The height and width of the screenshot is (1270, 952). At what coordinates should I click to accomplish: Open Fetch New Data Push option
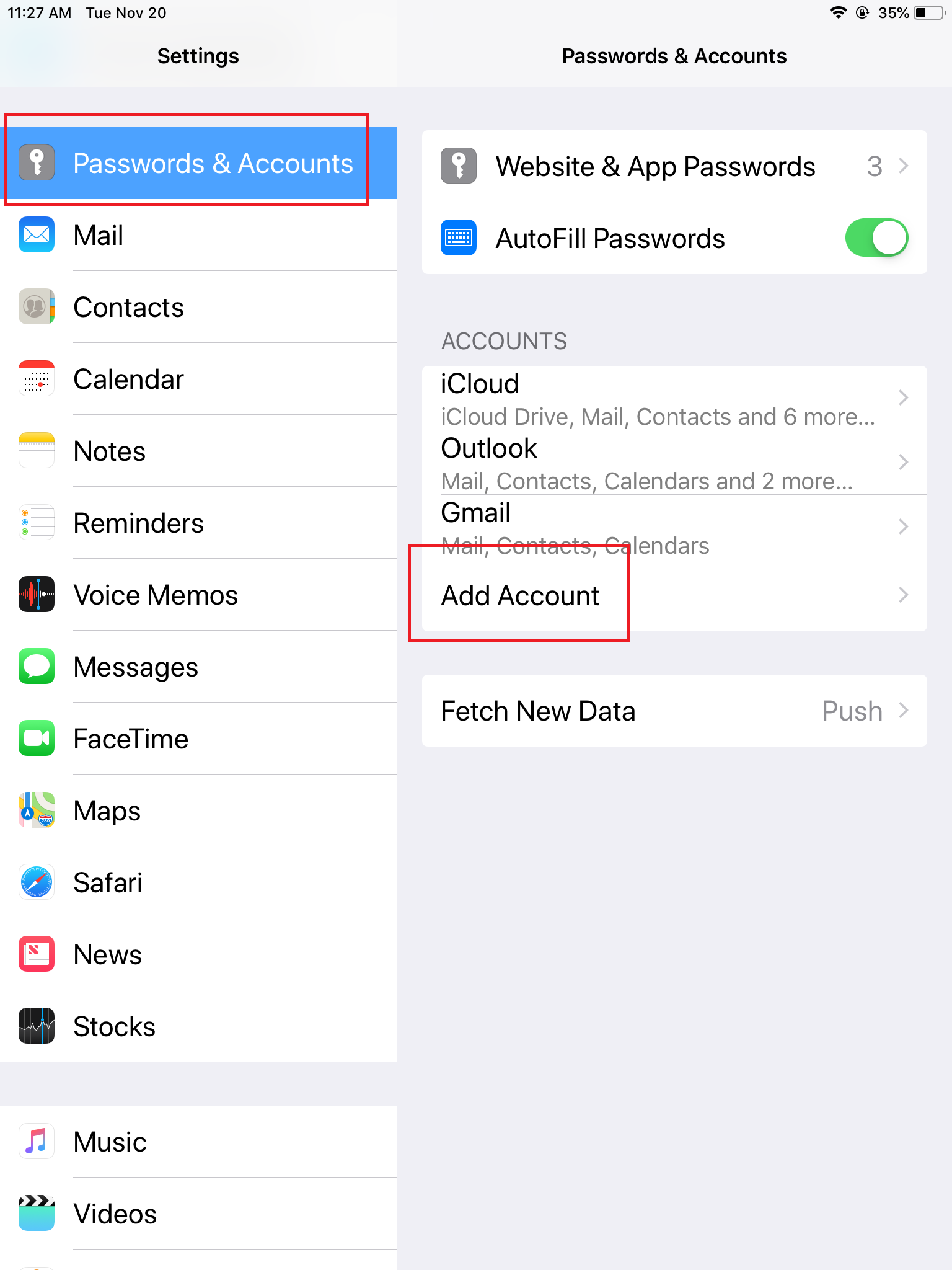click(674, 711)
